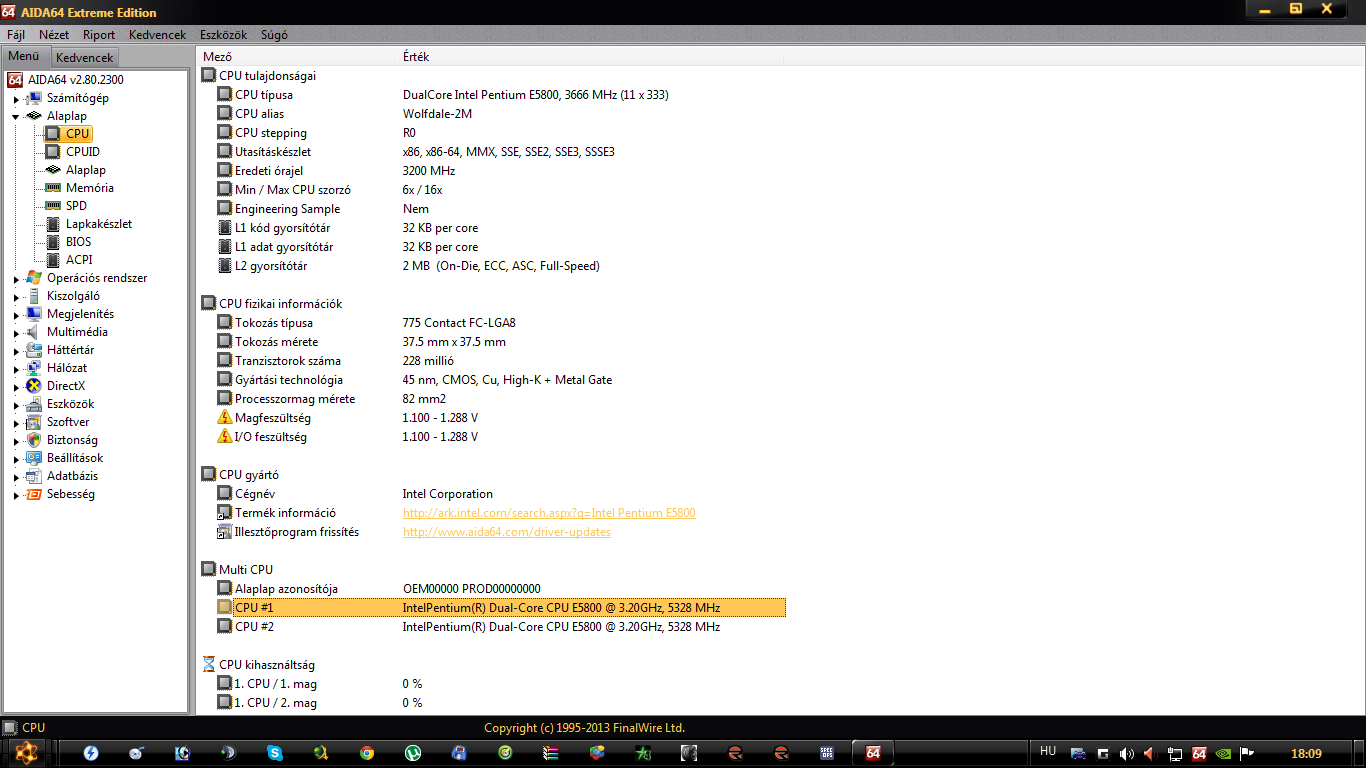Select the CPU chip icon in tree
Screen dimensions: 1366x768
coord(53,134)
